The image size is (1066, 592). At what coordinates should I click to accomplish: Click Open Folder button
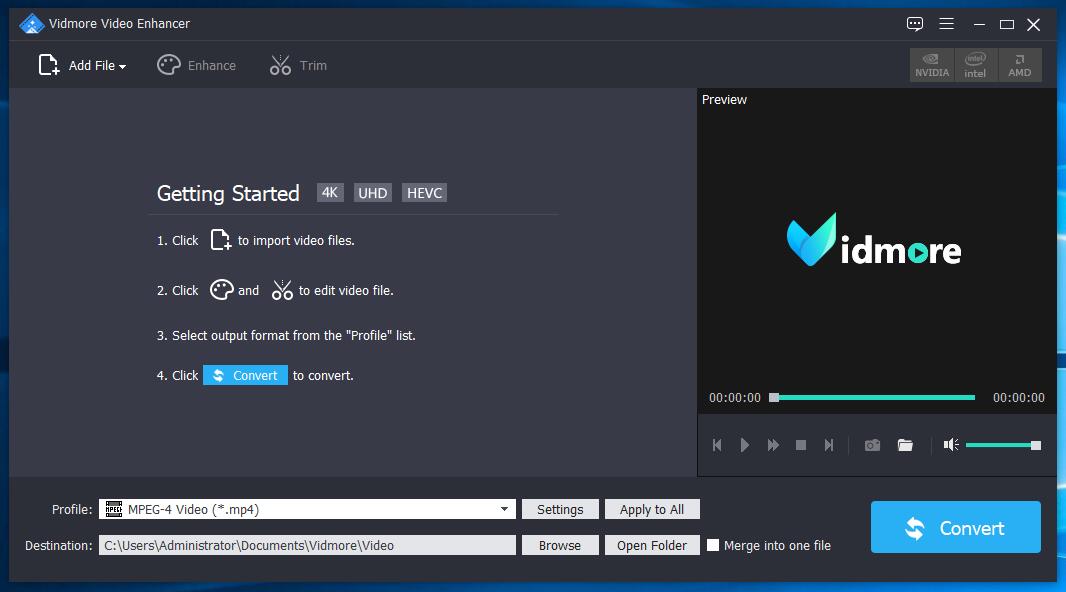pos(652,545)
